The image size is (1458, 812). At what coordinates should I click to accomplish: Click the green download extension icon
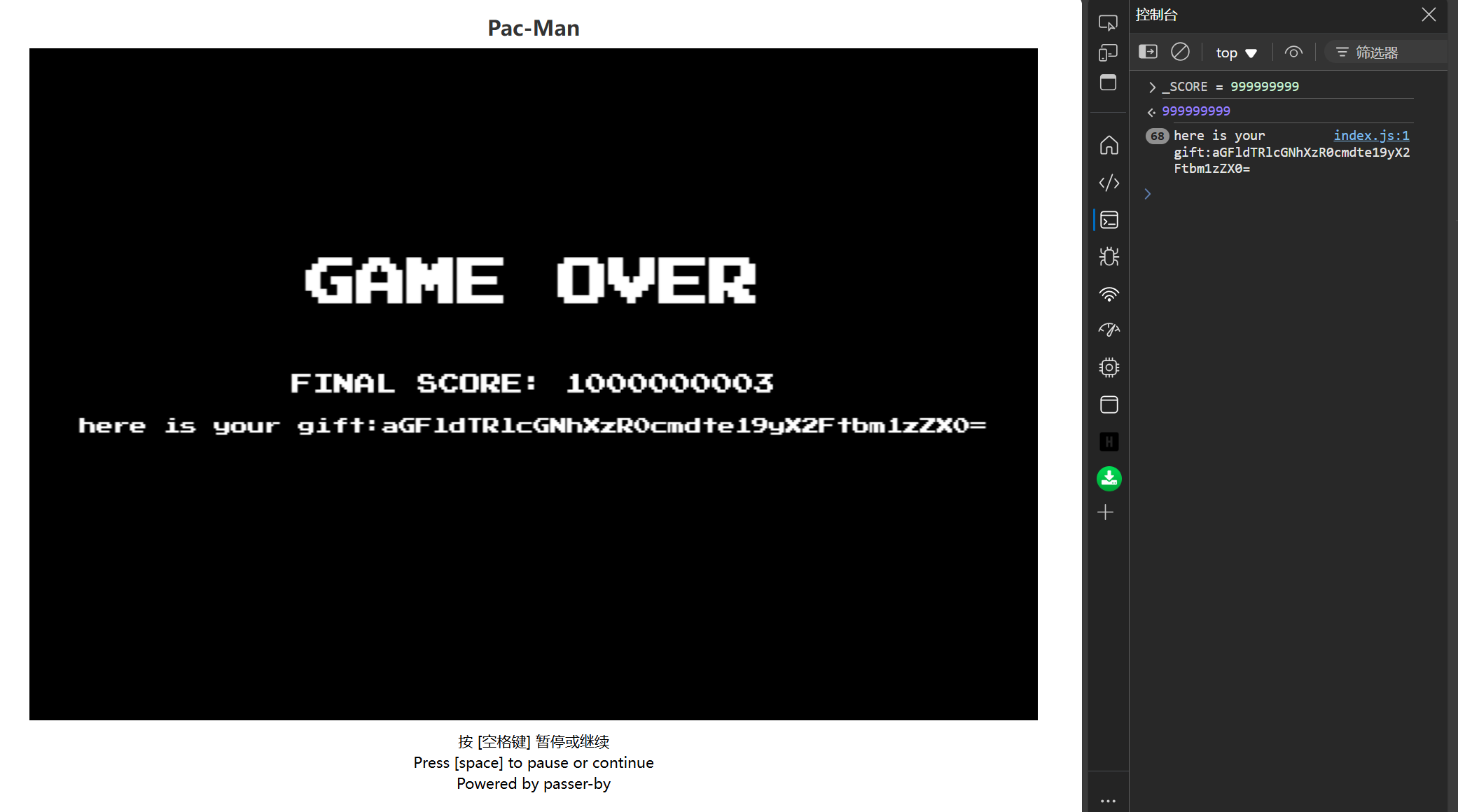click(x=1109, y=479)
